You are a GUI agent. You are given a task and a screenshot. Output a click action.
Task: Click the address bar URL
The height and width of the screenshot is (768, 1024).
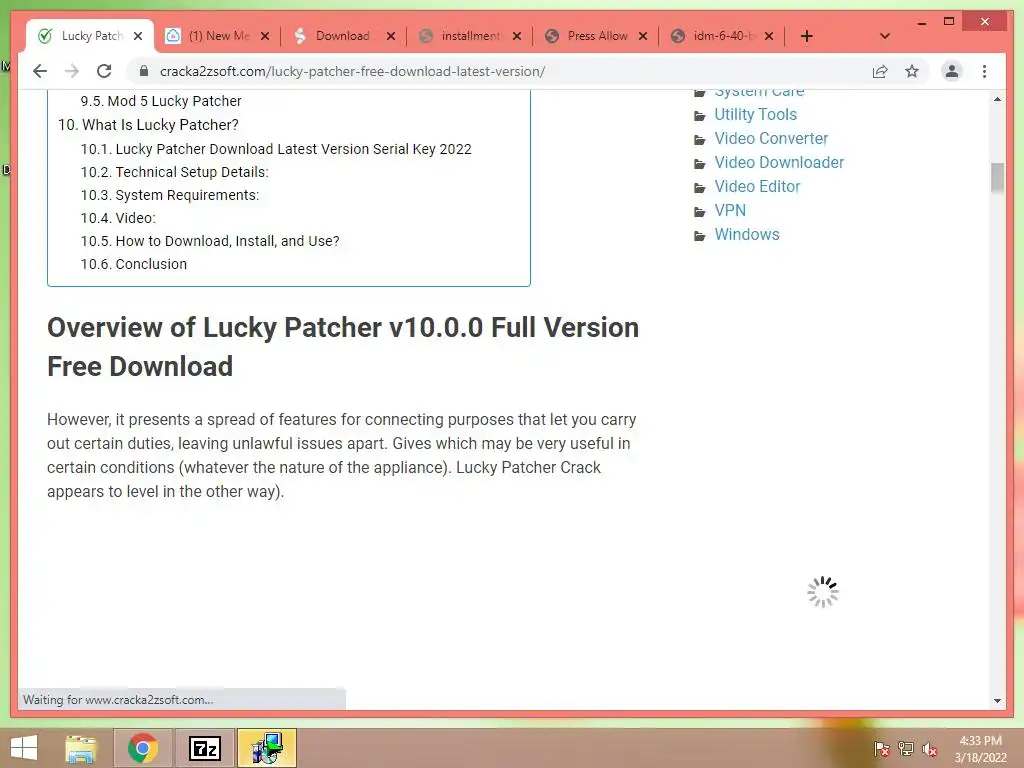coord(353,71)
